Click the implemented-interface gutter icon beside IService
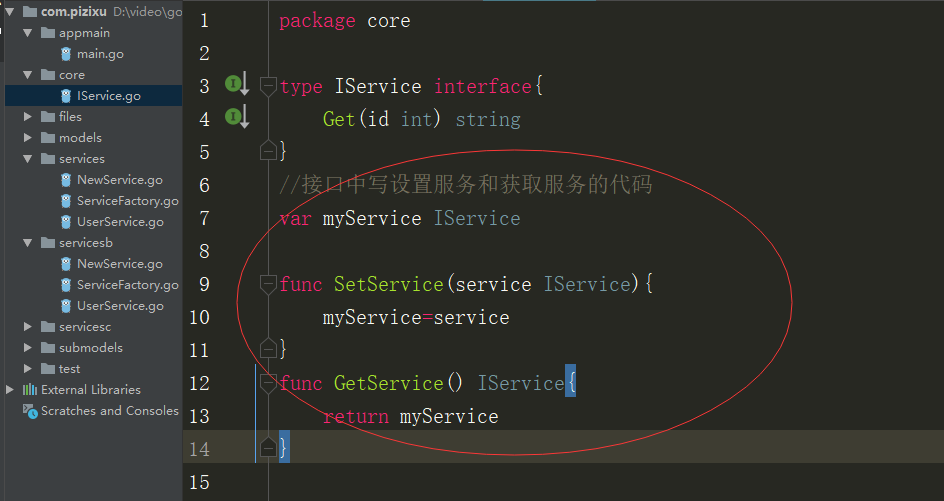The width and height of the screenshot is (944, 501). click(x=237, y=84)
